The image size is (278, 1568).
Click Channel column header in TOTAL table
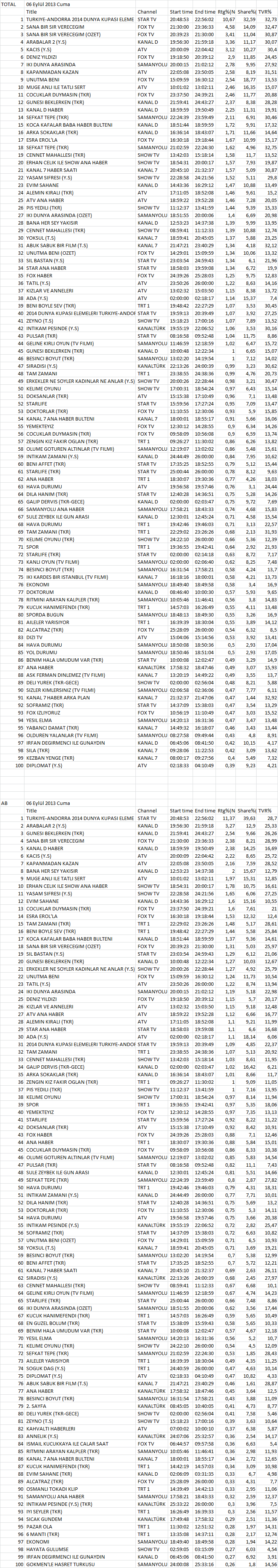click(x=147, y=12)
